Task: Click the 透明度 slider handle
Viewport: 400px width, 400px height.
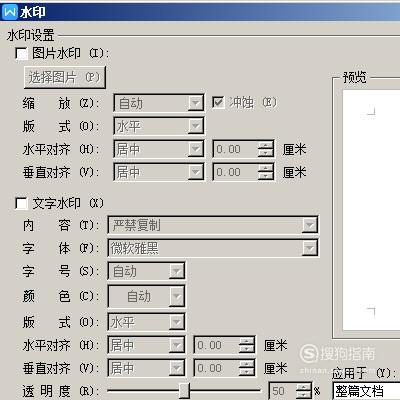Action: click(x=184, y=391)
